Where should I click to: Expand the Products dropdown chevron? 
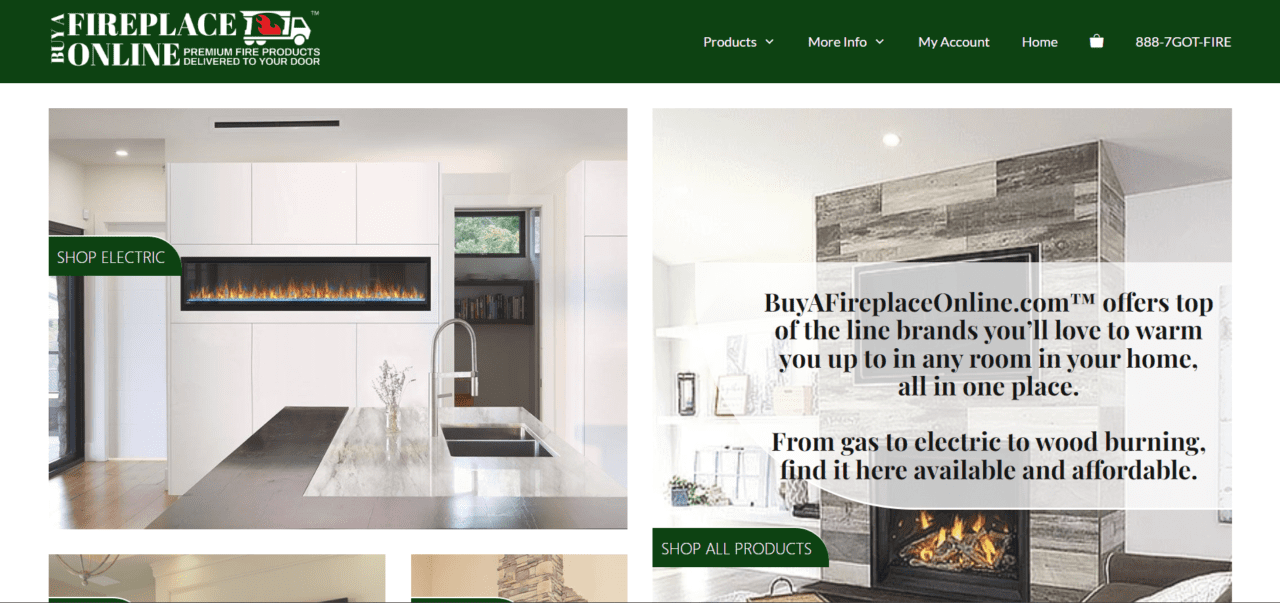(769, 42)
